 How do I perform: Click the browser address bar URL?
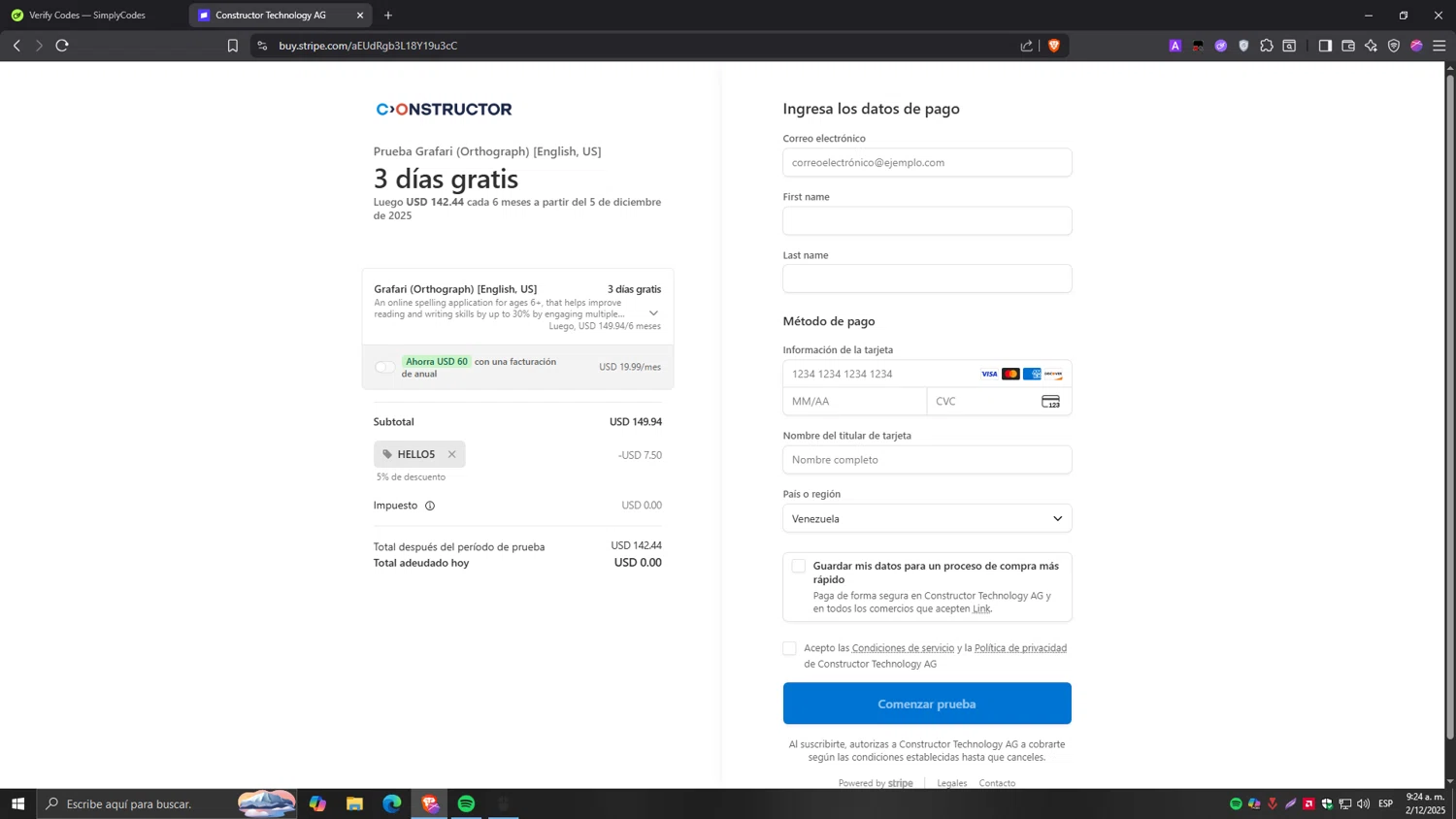[368, 46]
